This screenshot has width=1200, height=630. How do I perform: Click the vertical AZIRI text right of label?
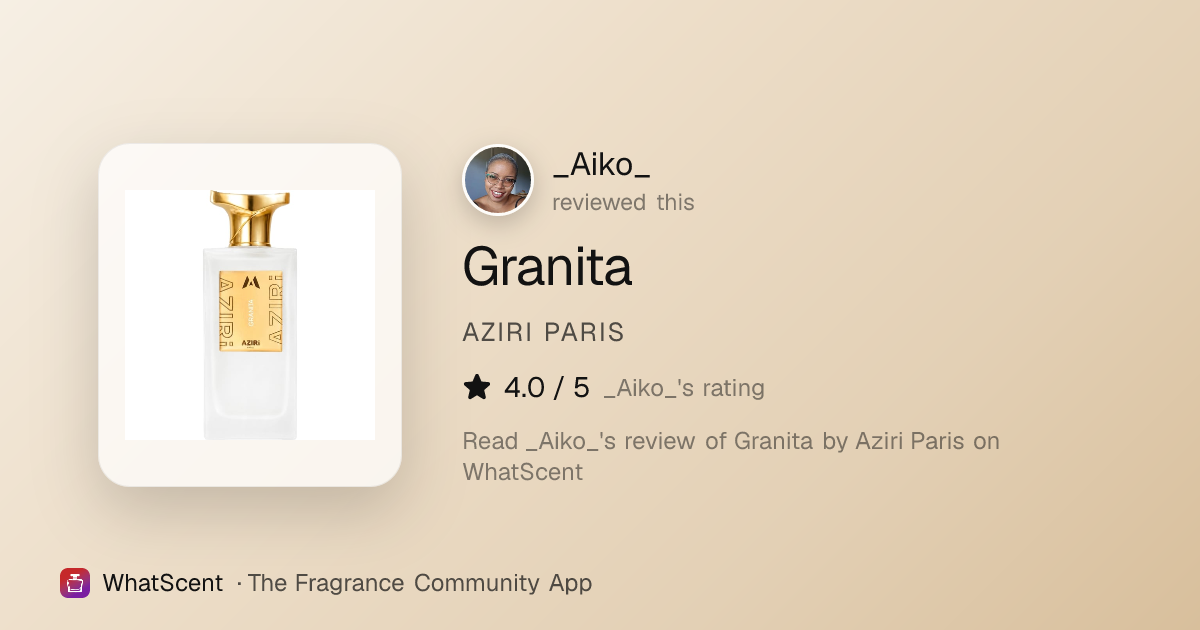(276, 310)
